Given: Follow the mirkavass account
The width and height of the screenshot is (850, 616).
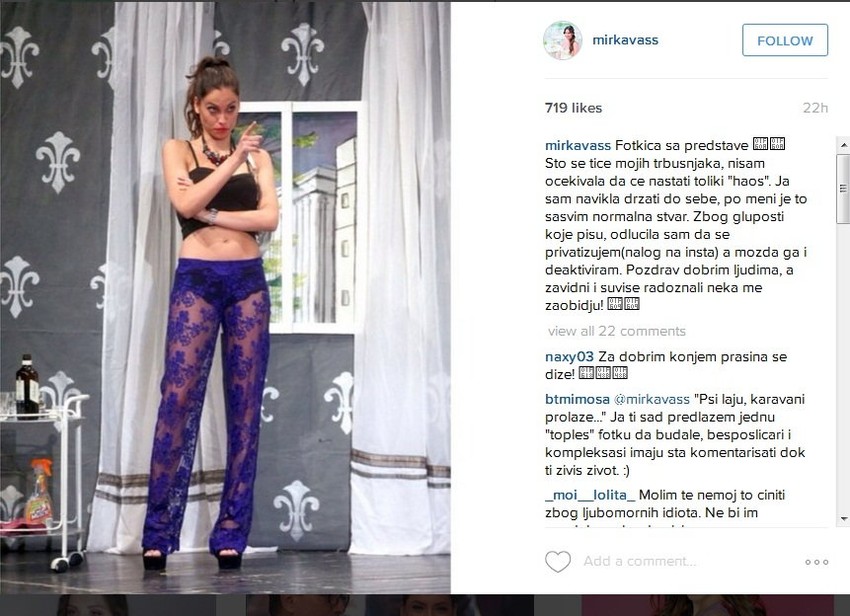Looking at the screenshot, I should click(x=785, y=40).
